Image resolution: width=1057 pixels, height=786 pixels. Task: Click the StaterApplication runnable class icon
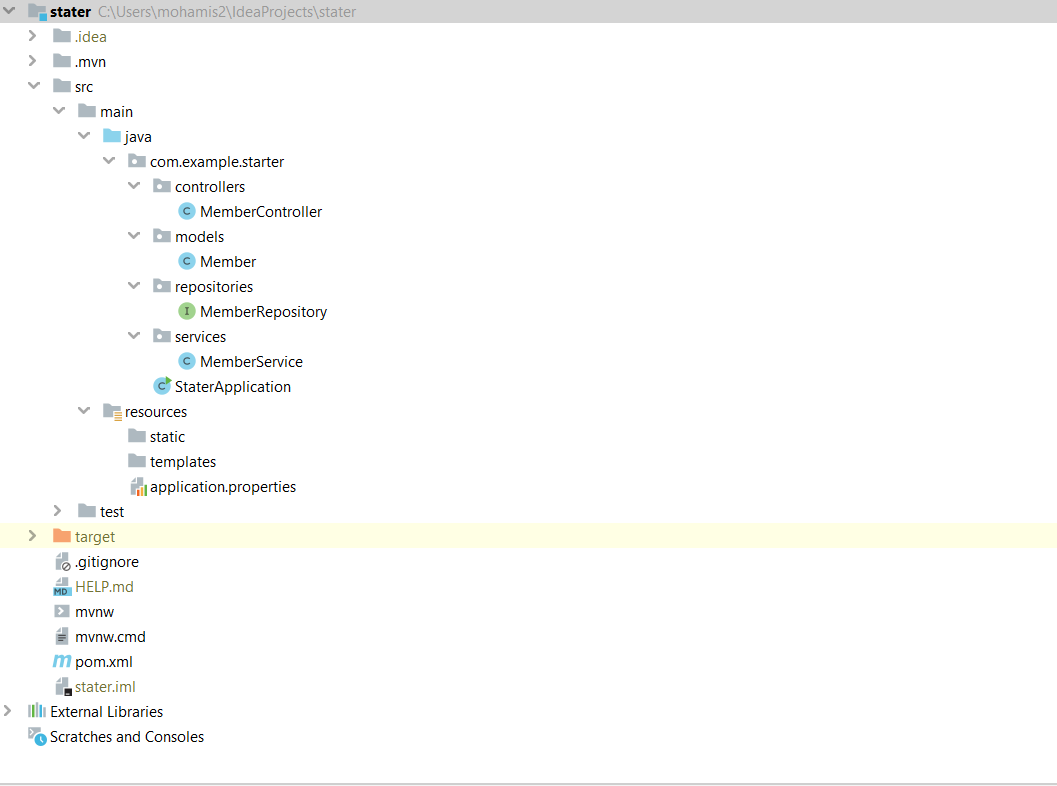162,386
